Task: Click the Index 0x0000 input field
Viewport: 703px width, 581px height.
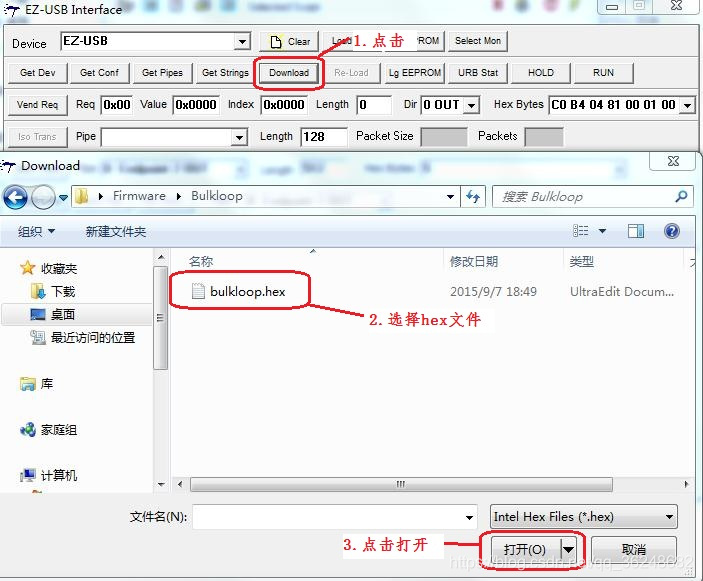Action: [x=284, y=105]
